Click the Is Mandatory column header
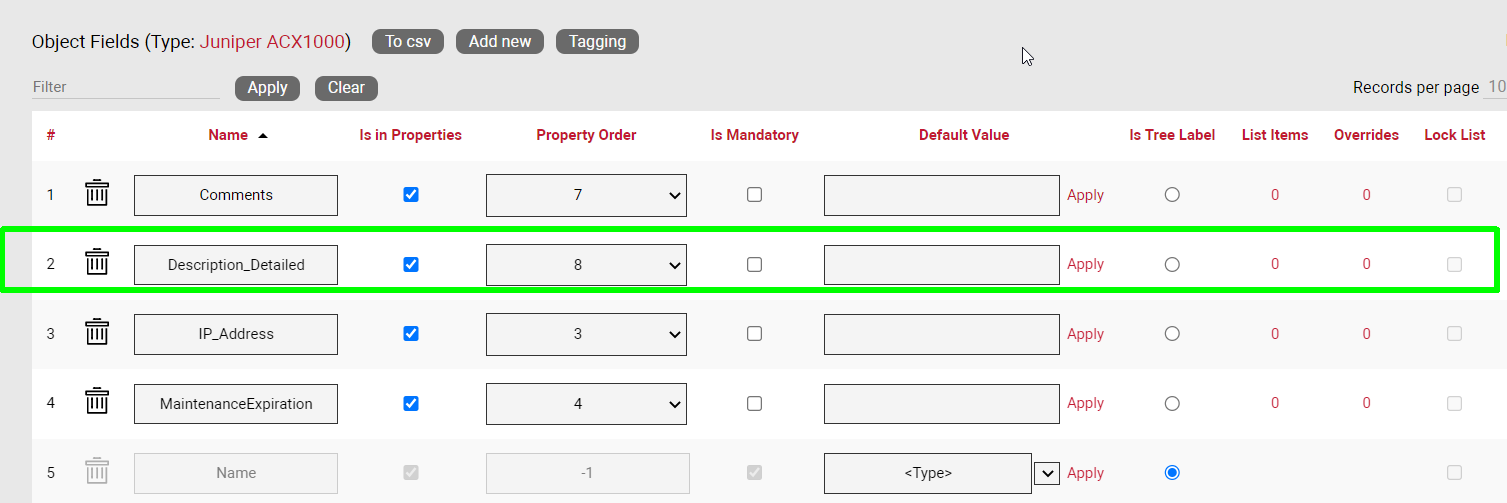The image size is (1507, 503). click(754, 135)
